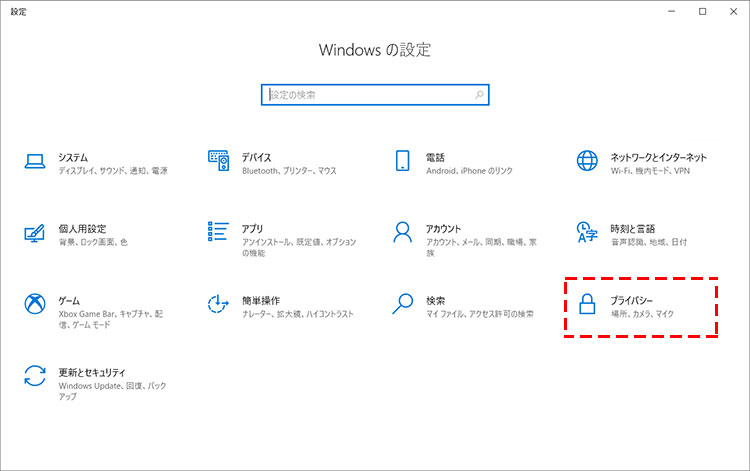Click the text '背景、ロック画面、色'

[93, 242]
